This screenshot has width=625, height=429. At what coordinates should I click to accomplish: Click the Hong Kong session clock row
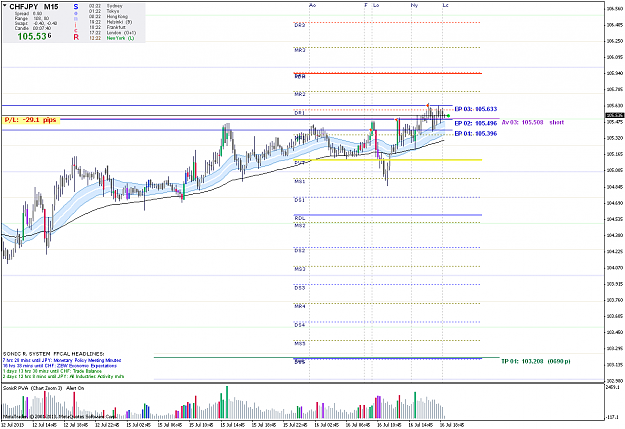108,17
